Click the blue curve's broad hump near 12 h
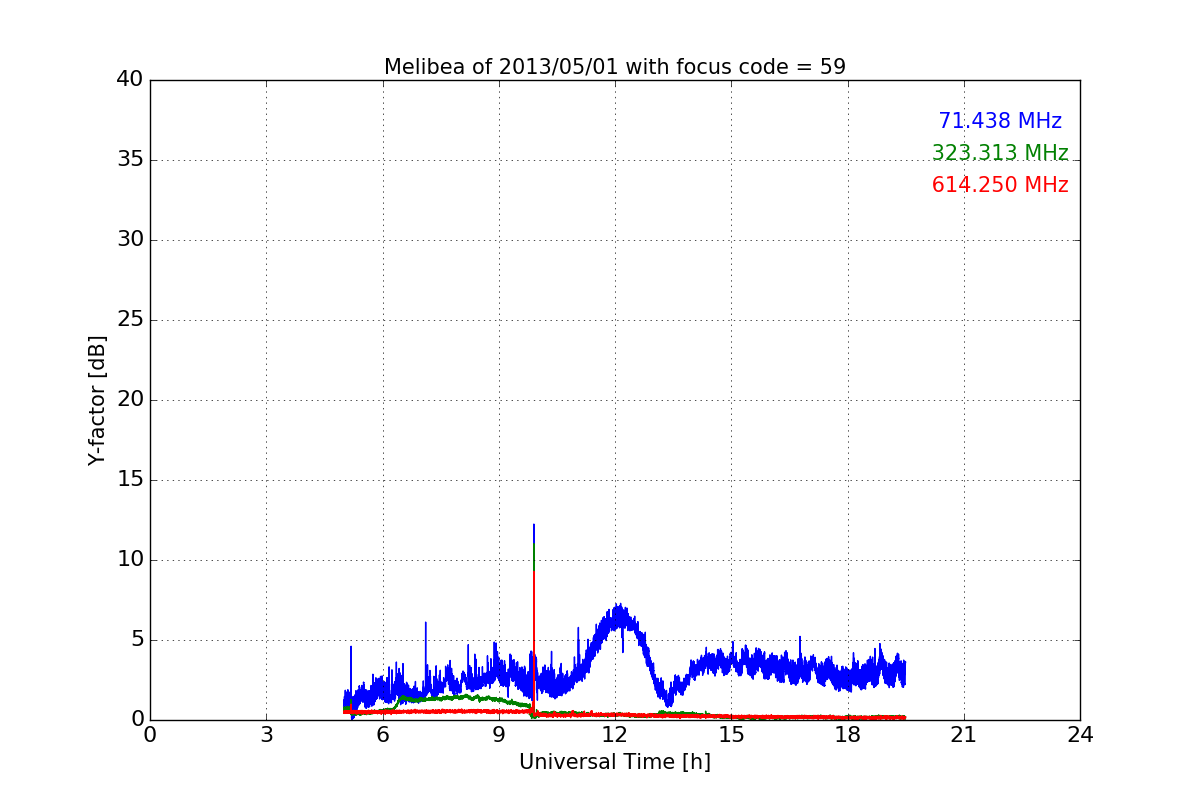 620,618
